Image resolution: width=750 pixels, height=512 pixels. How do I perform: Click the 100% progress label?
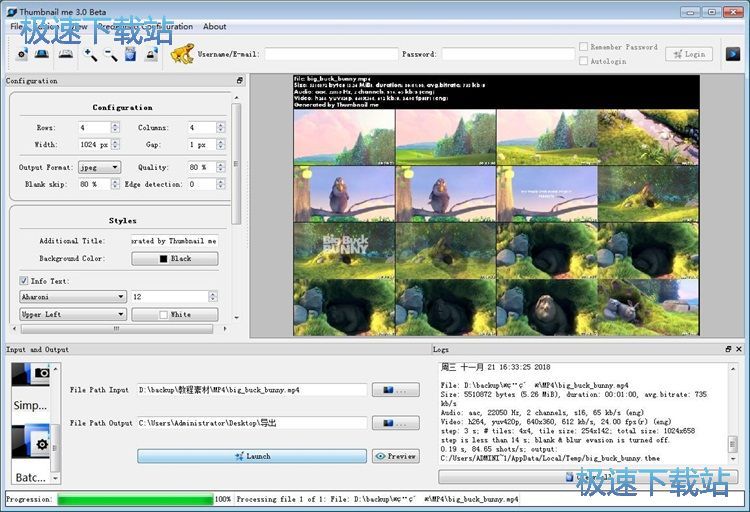click(x=222, y=499)
